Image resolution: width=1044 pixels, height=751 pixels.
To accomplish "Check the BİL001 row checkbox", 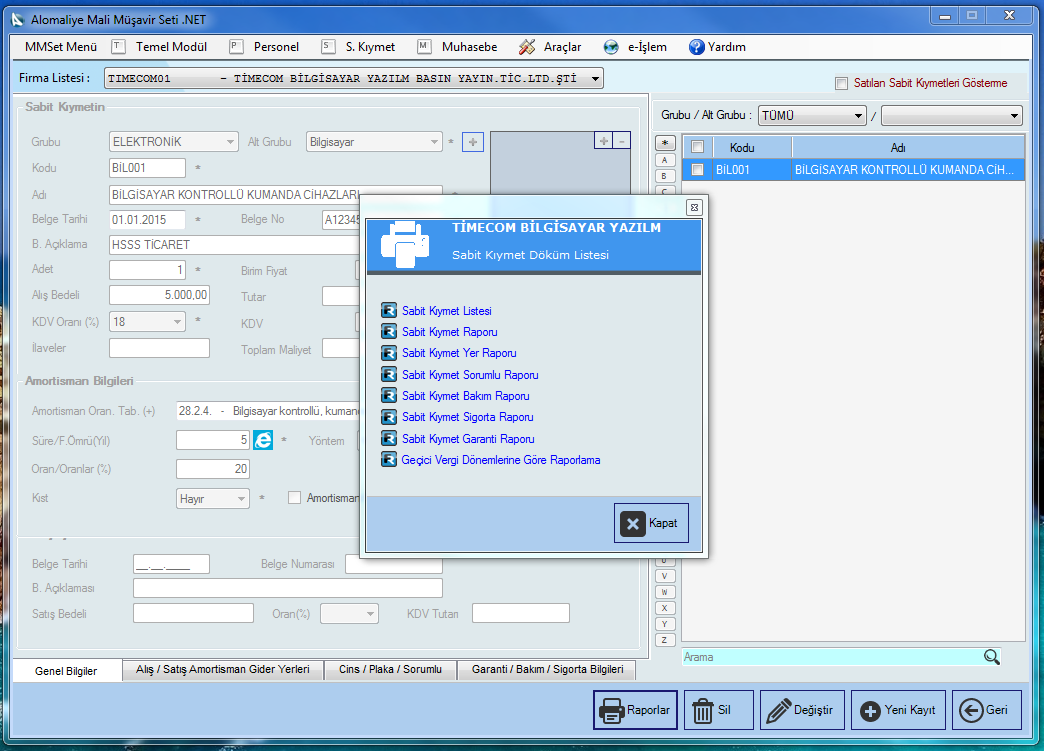I will [697, 169].
